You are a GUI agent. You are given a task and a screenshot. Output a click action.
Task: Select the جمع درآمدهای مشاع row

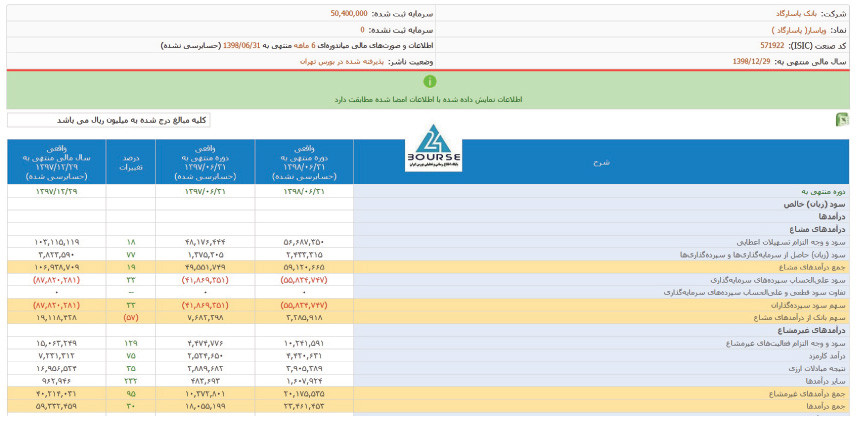tap(600, 267)
